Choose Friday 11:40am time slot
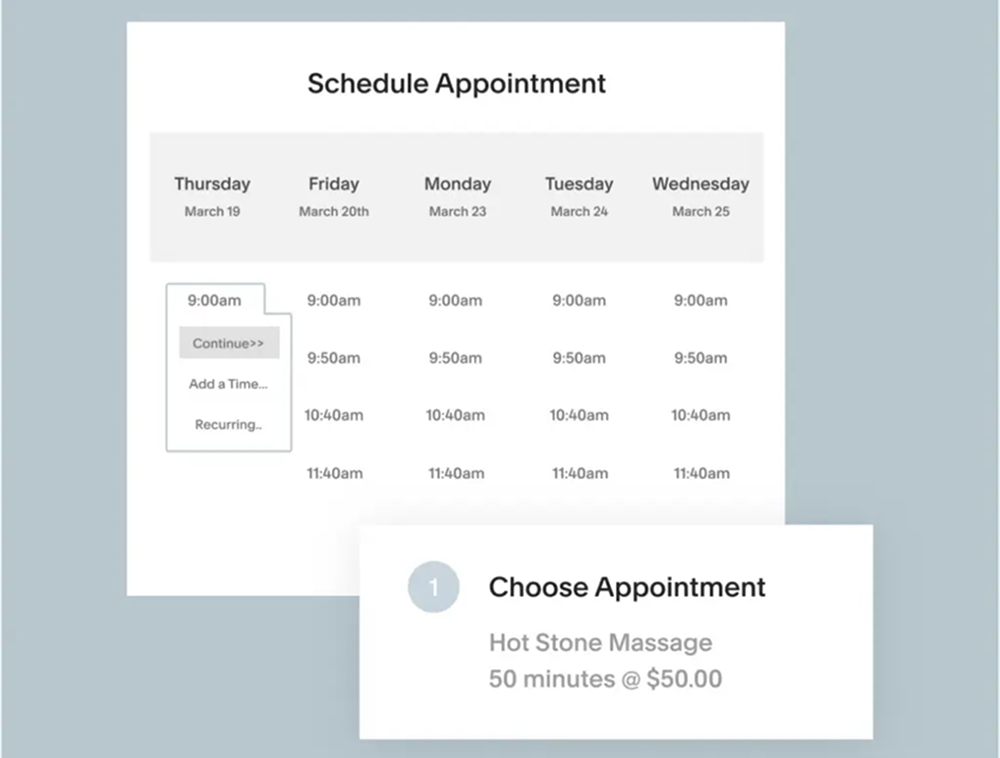The height and width of the screenshot is (758, 1000). (334, 473)
